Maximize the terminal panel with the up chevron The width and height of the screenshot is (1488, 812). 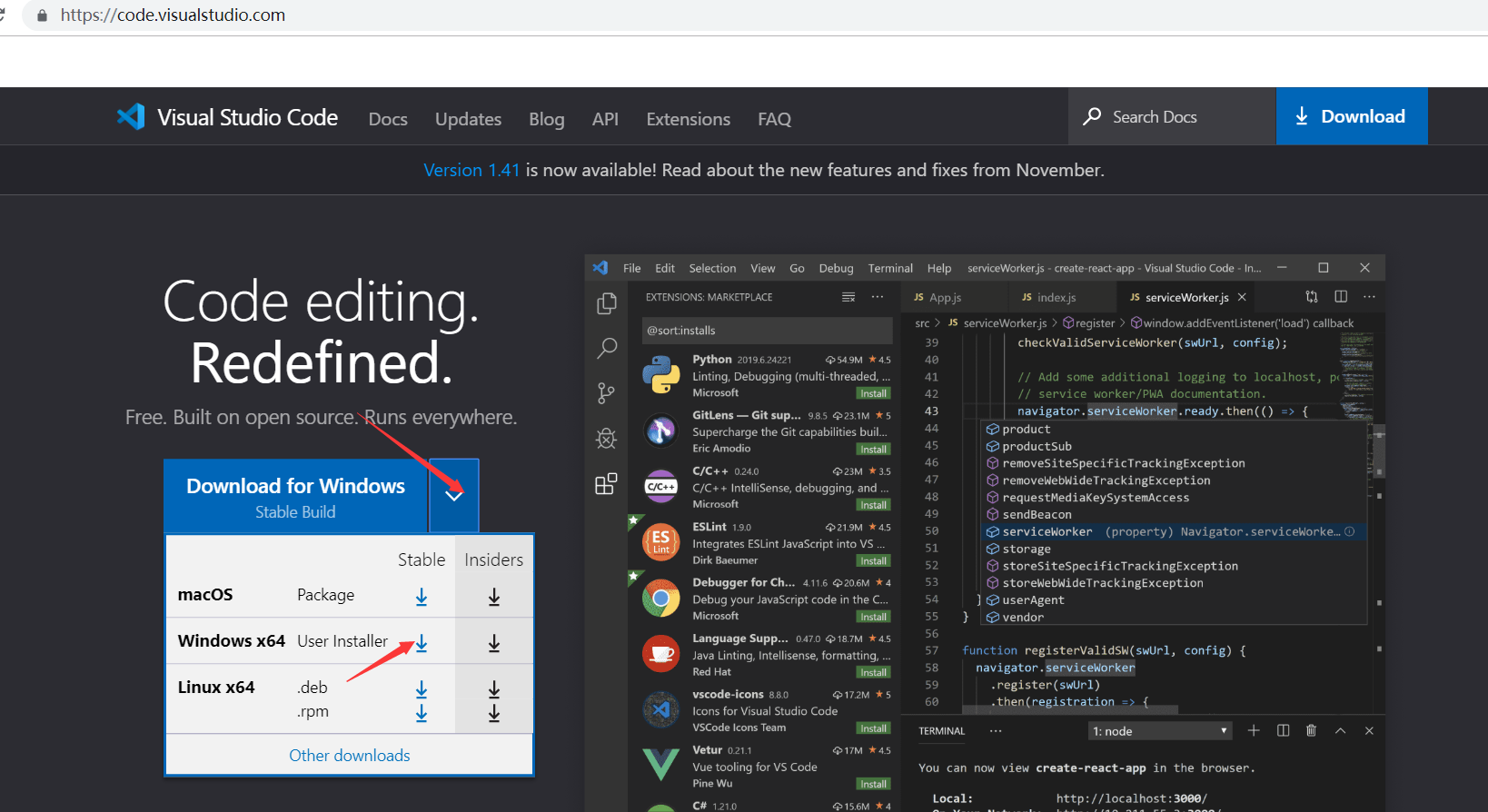(x=1340, y=730)
